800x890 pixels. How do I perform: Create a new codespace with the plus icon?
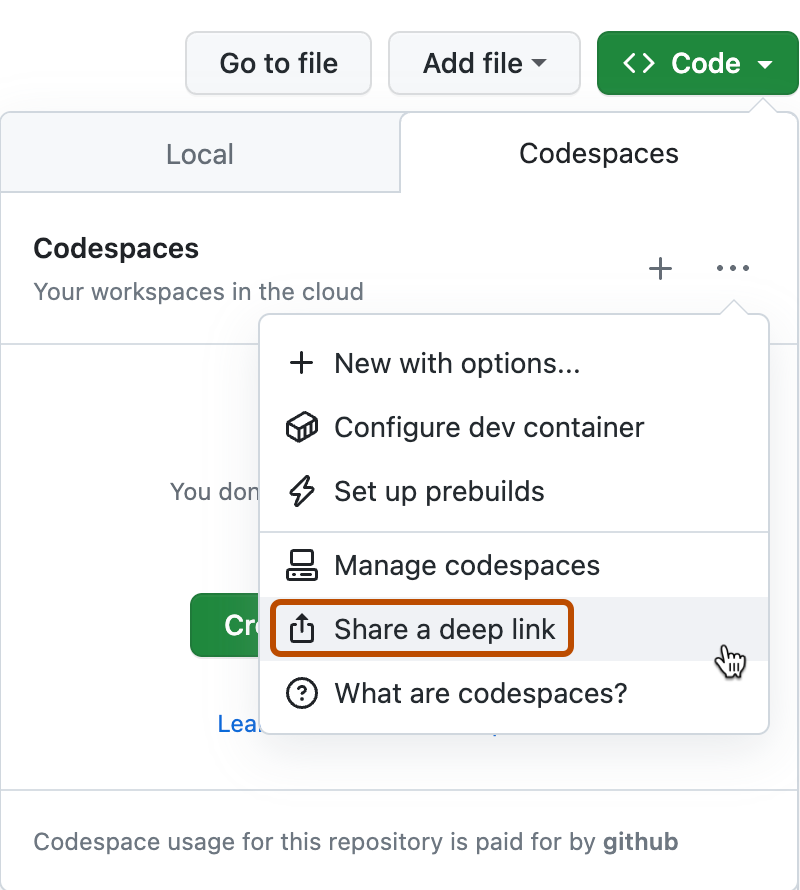click(x=660, y=268)
